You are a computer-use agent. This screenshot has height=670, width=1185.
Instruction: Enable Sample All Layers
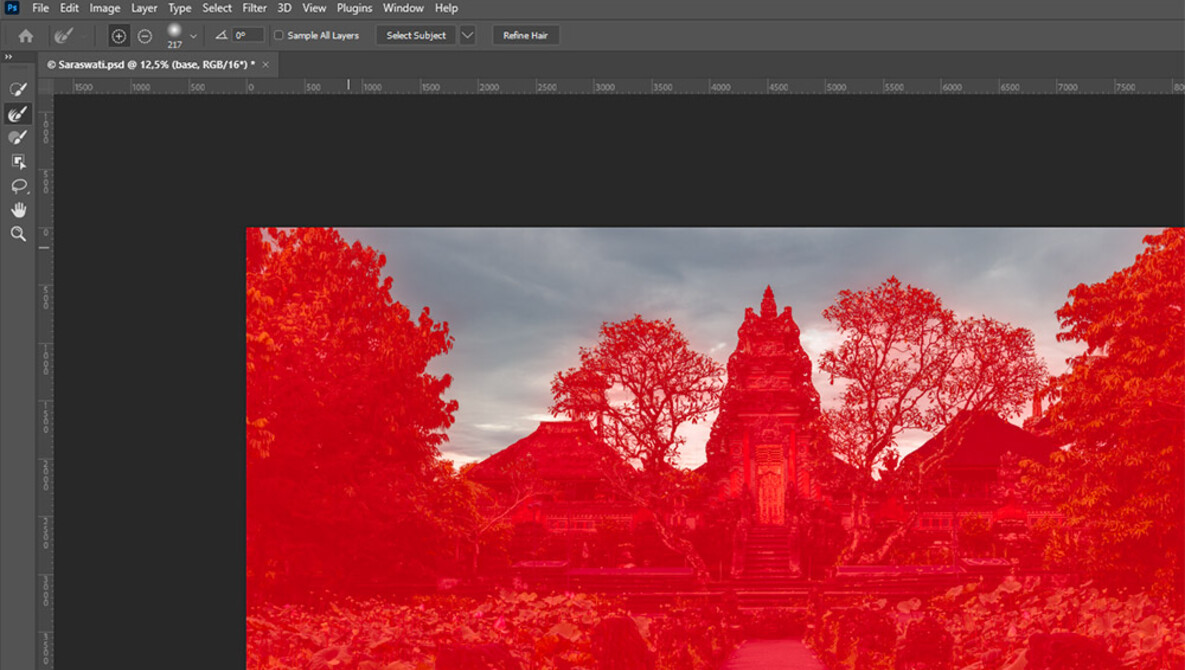[278, 33]
